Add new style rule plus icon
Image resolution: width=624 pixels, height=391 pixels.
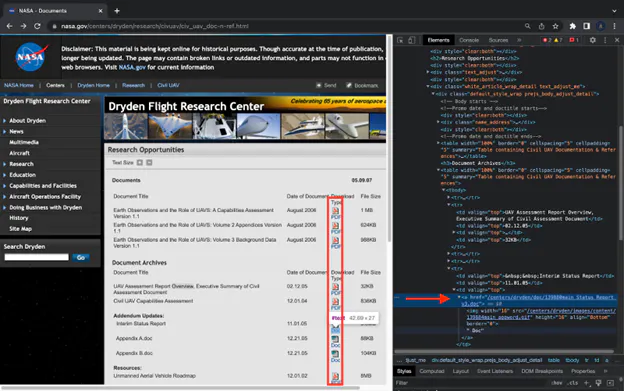(x=586, y=383)
